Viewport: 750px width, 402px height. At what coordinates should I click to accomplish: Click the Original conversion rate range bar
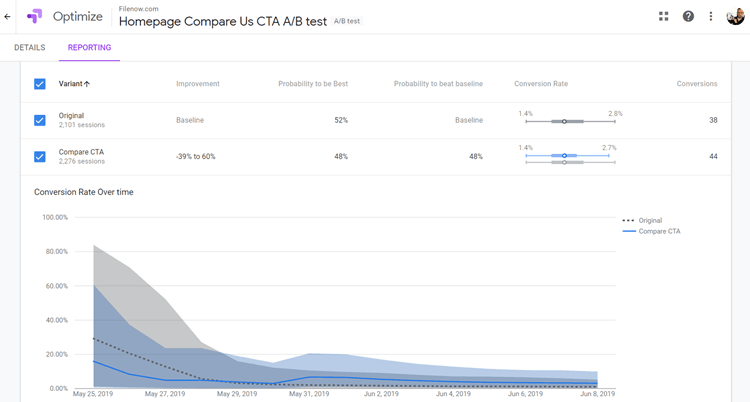point(567,121)
